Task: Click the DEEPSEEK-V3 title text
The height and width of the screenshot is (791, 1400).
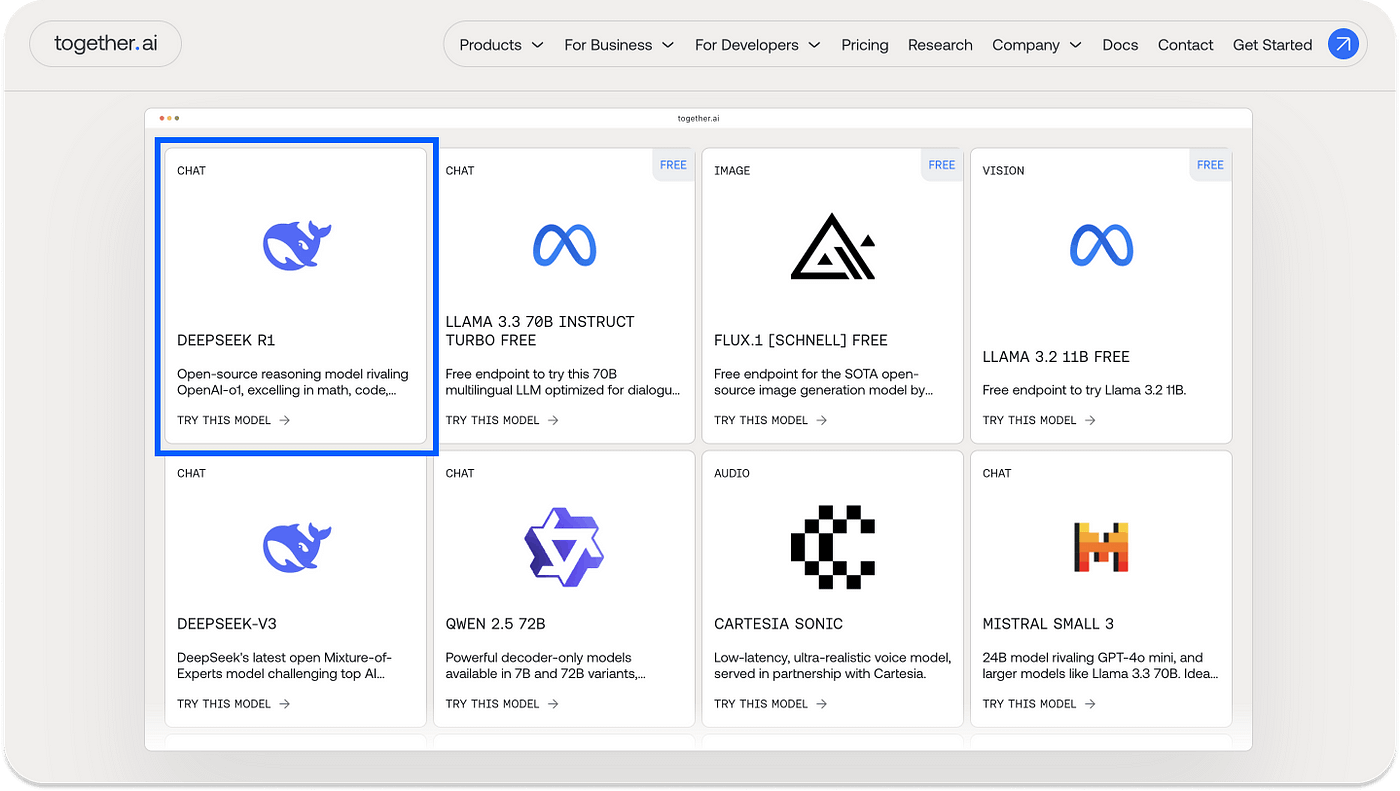Action: click(227, 624)
